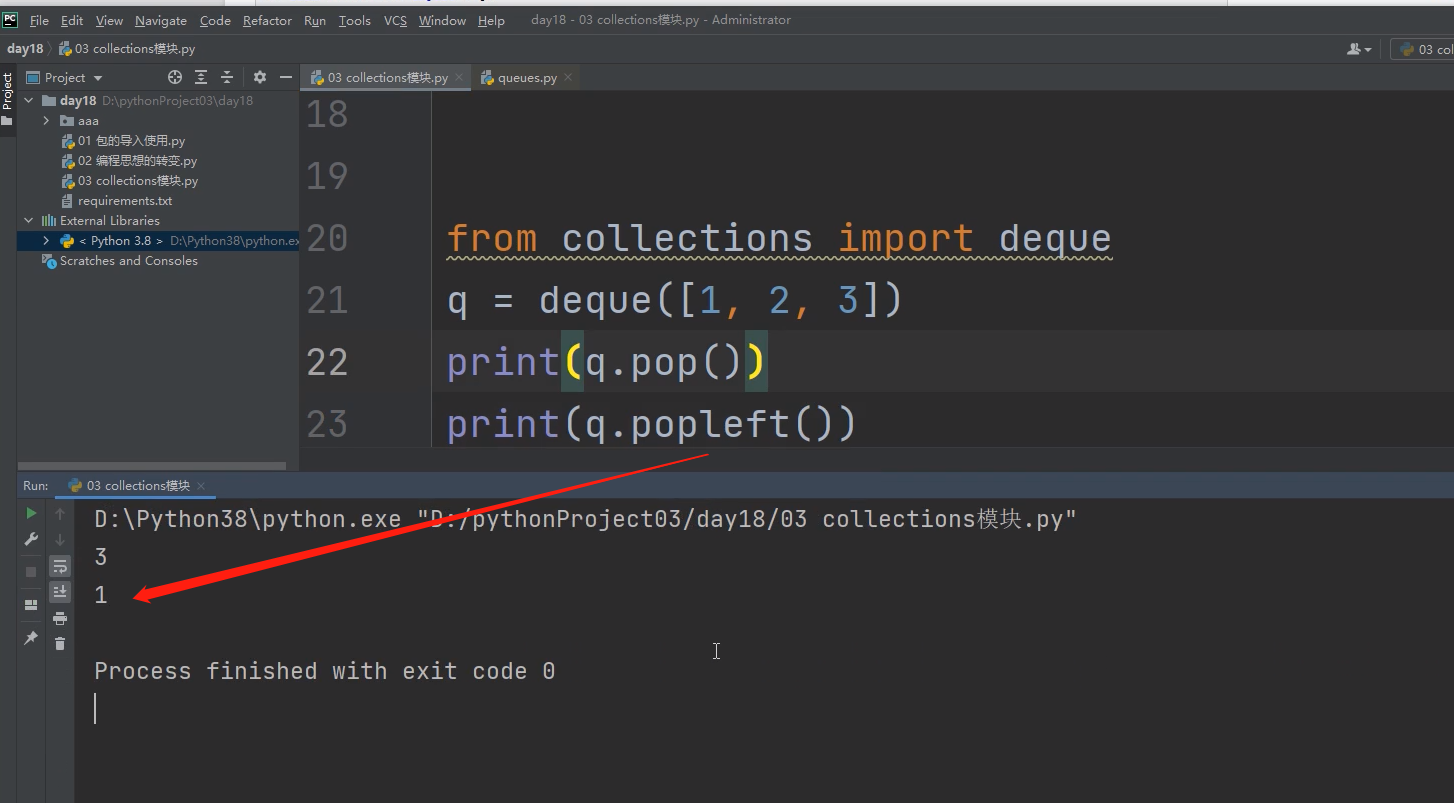Click the grey stop square in the Run panel
This screenshot has height=803, width=1454.
tap(31, 571)
